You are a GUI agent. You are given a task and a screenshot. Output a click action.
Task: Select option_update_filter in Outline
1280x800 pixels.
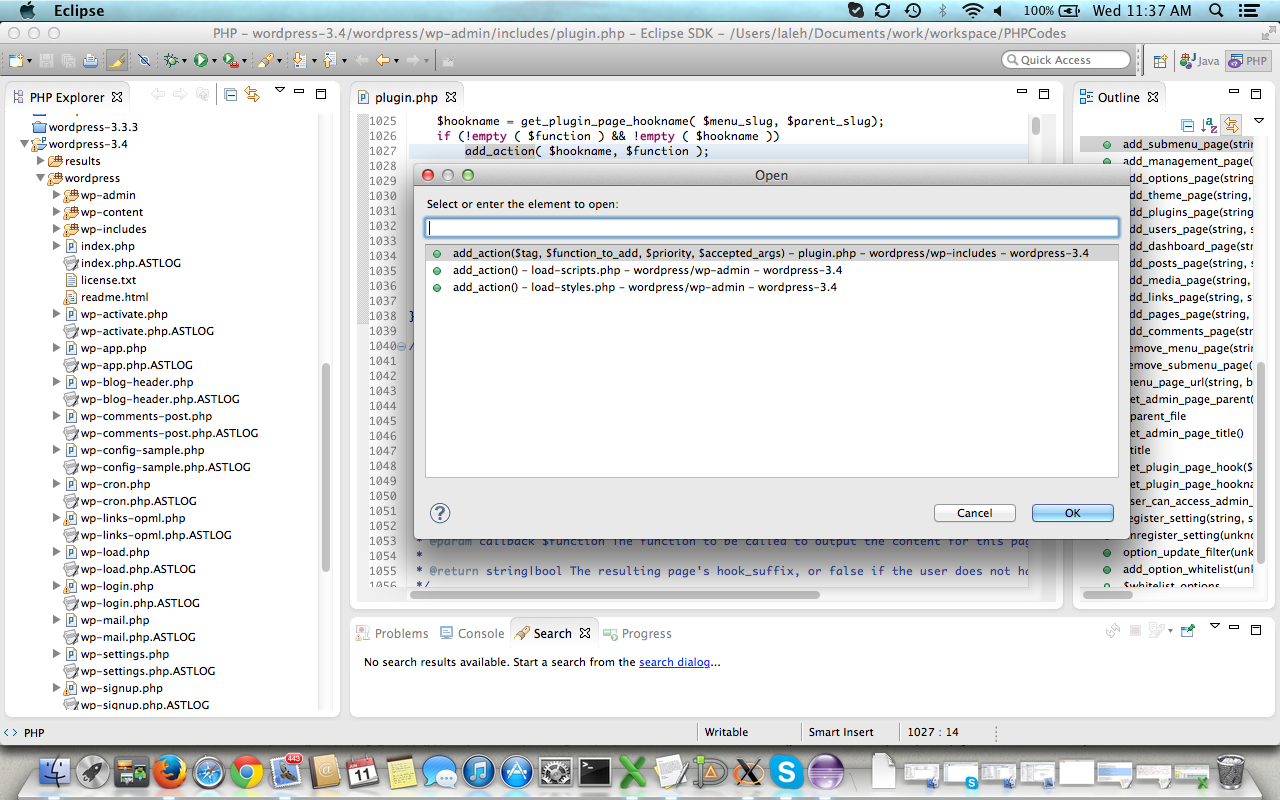click(x=1187, y=552)
